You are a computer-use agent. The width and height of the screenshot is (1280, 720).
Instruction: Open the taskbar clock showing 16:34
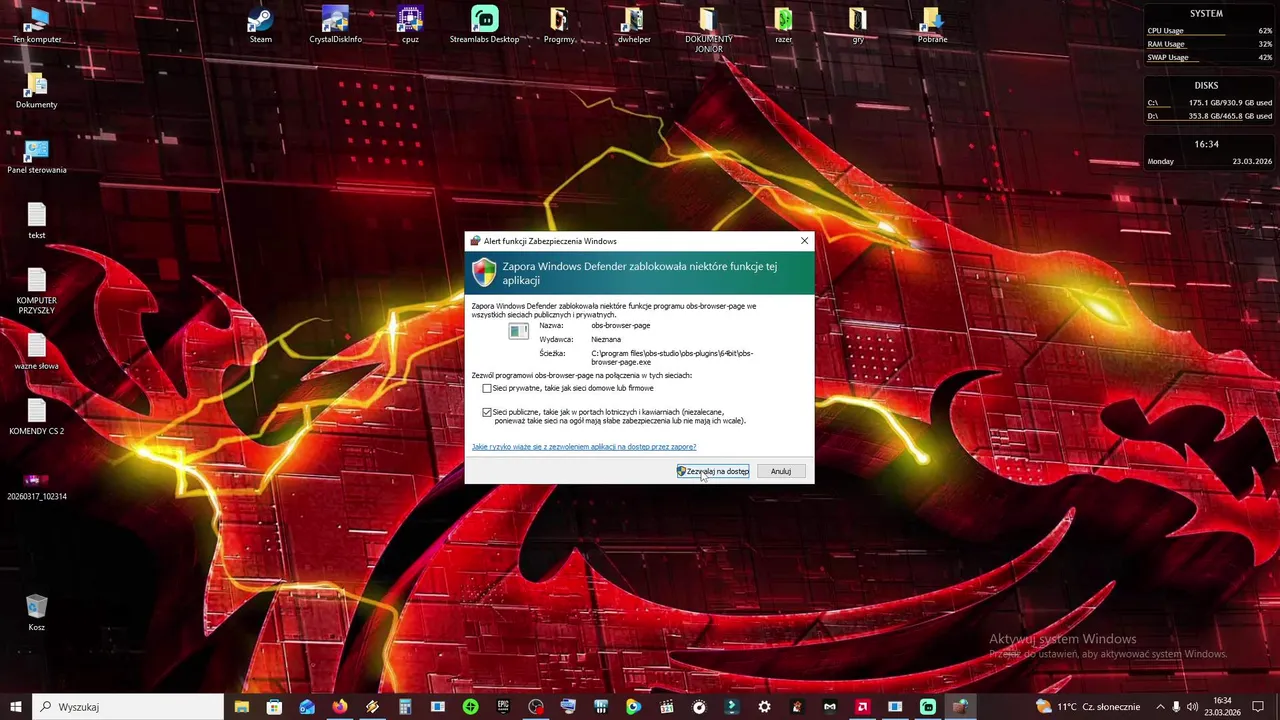click(1222, 707)
